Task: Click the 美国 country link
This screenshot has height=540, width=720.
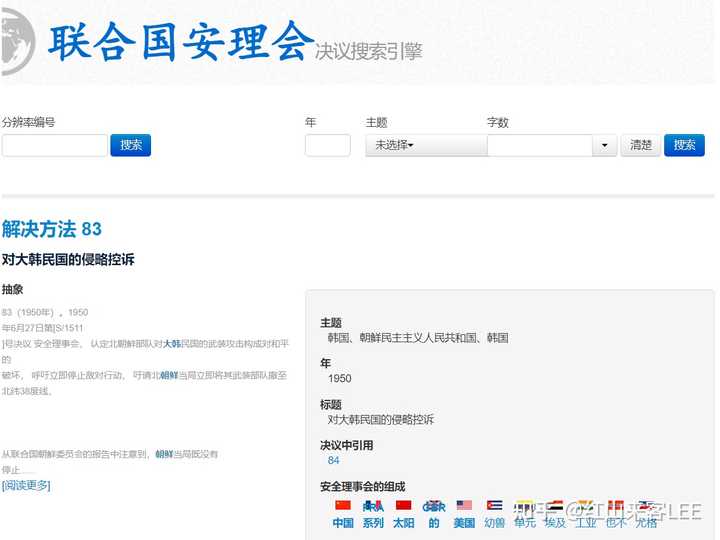Action: pyautogui.click(x=464, y=523)
